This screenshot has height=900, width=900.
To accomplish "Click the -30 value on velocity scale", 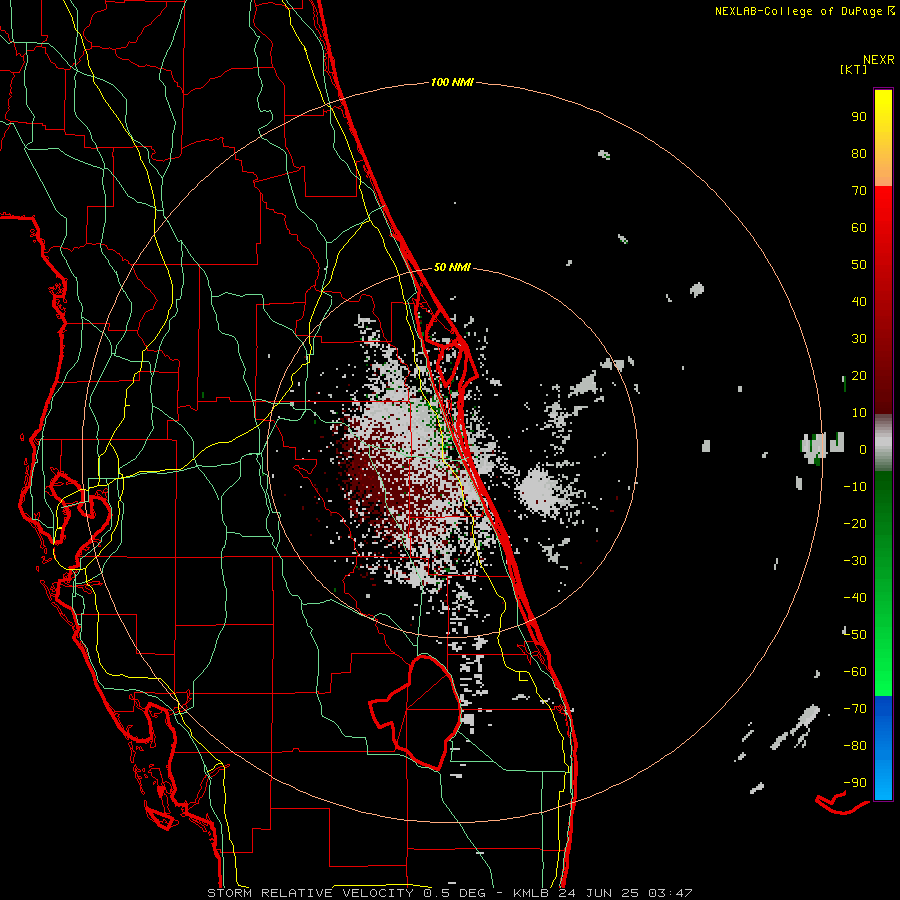I will click(855, 561).
